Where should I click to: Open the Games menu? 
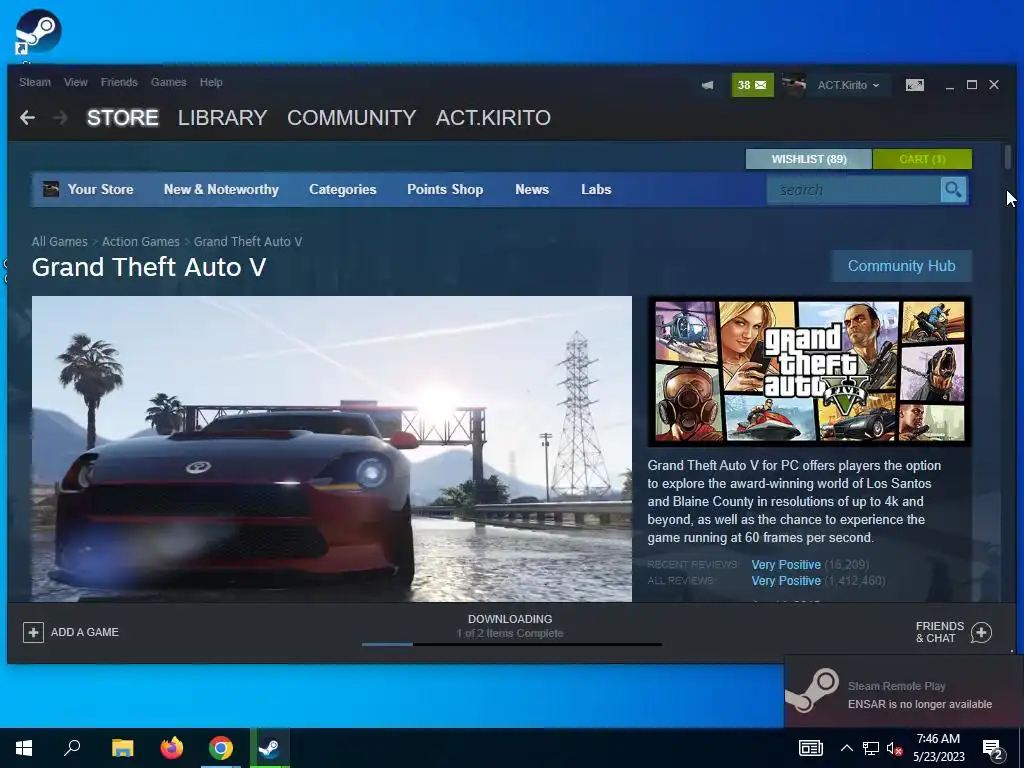coord(168,82)
